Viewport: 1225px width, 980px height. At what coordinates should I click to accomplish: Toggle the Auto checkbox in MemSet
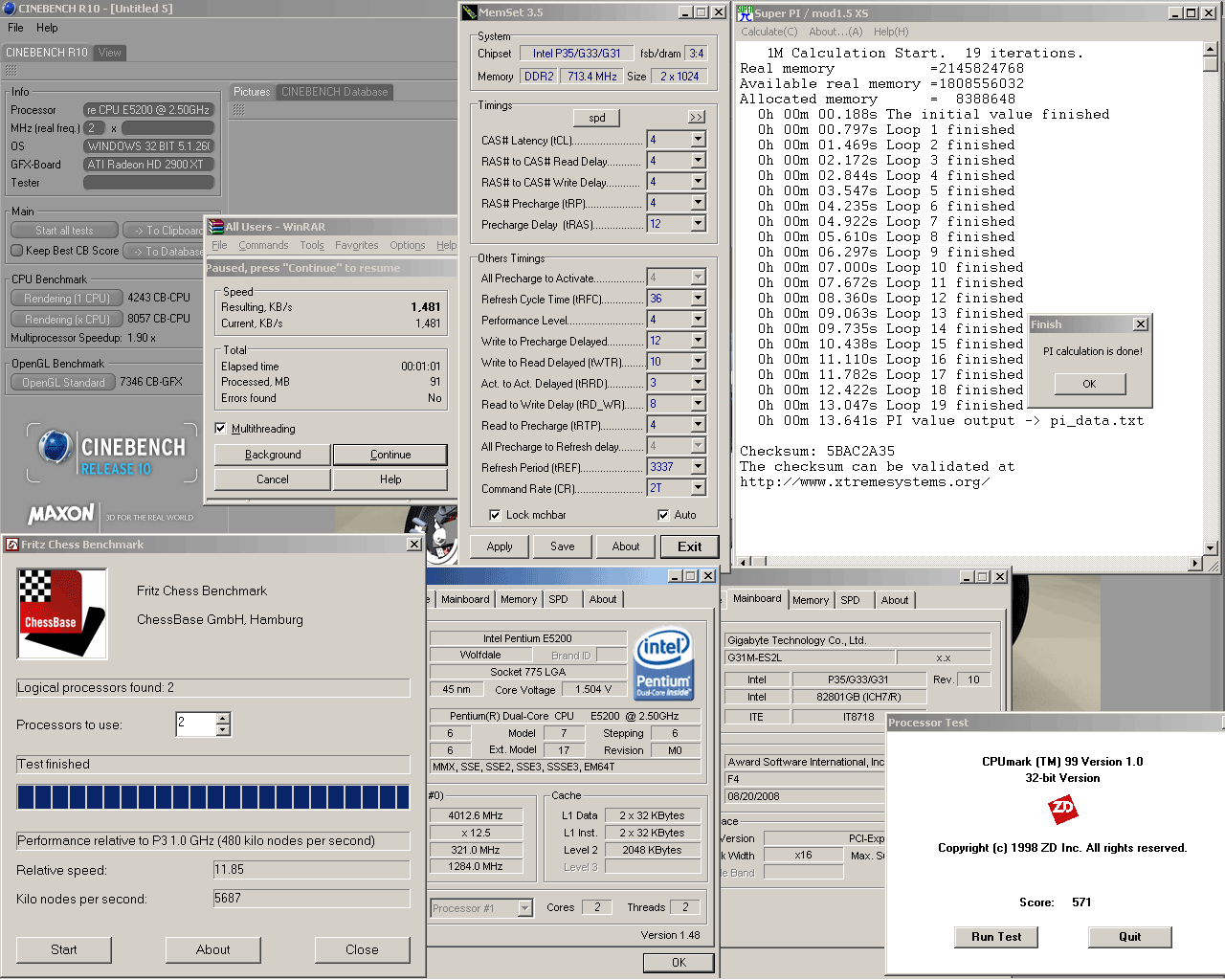(x=663, y=515)
